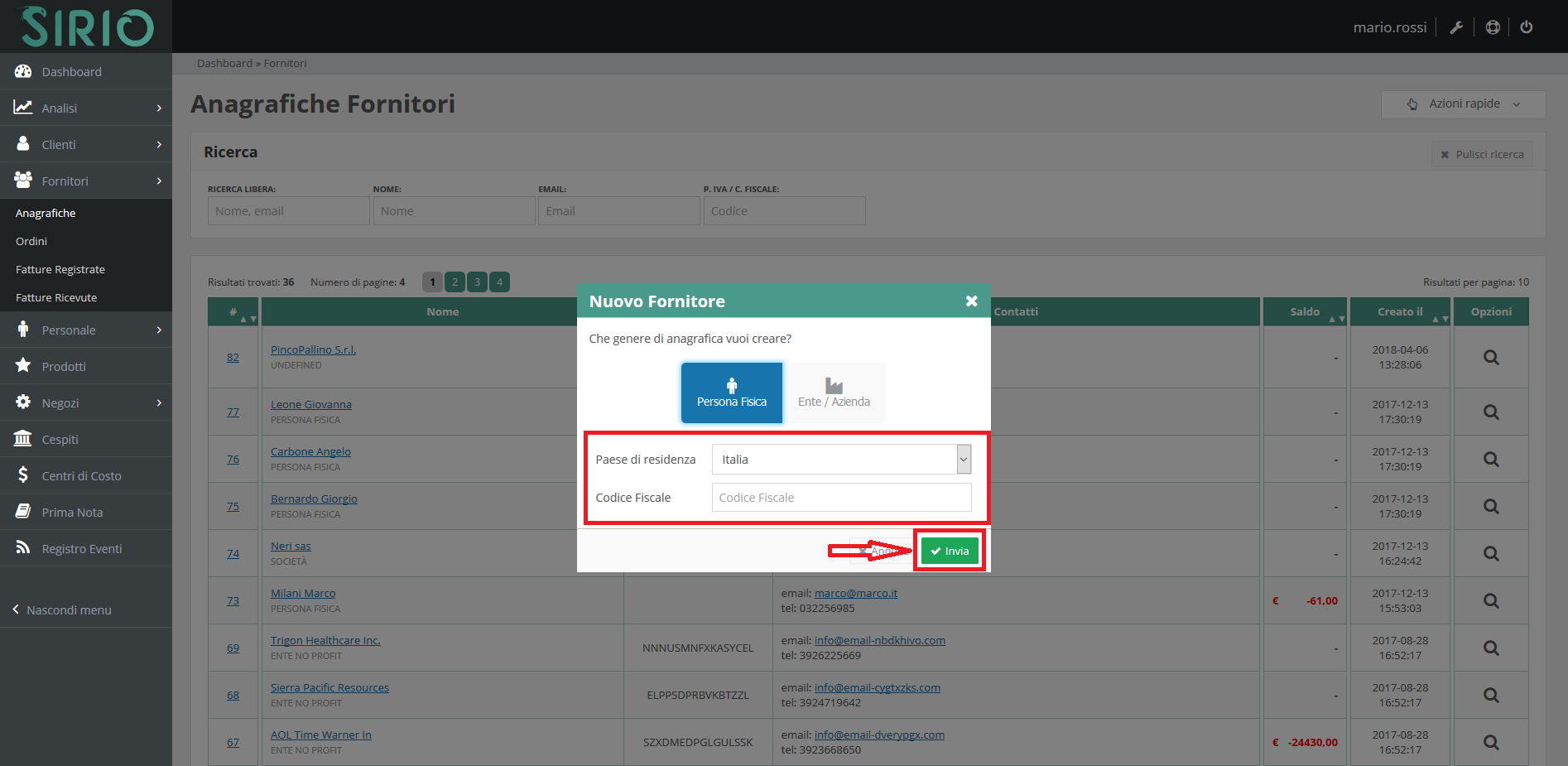
Task: Close the Nuovo Fornitore dialog with X
Action: click(971, 301)
